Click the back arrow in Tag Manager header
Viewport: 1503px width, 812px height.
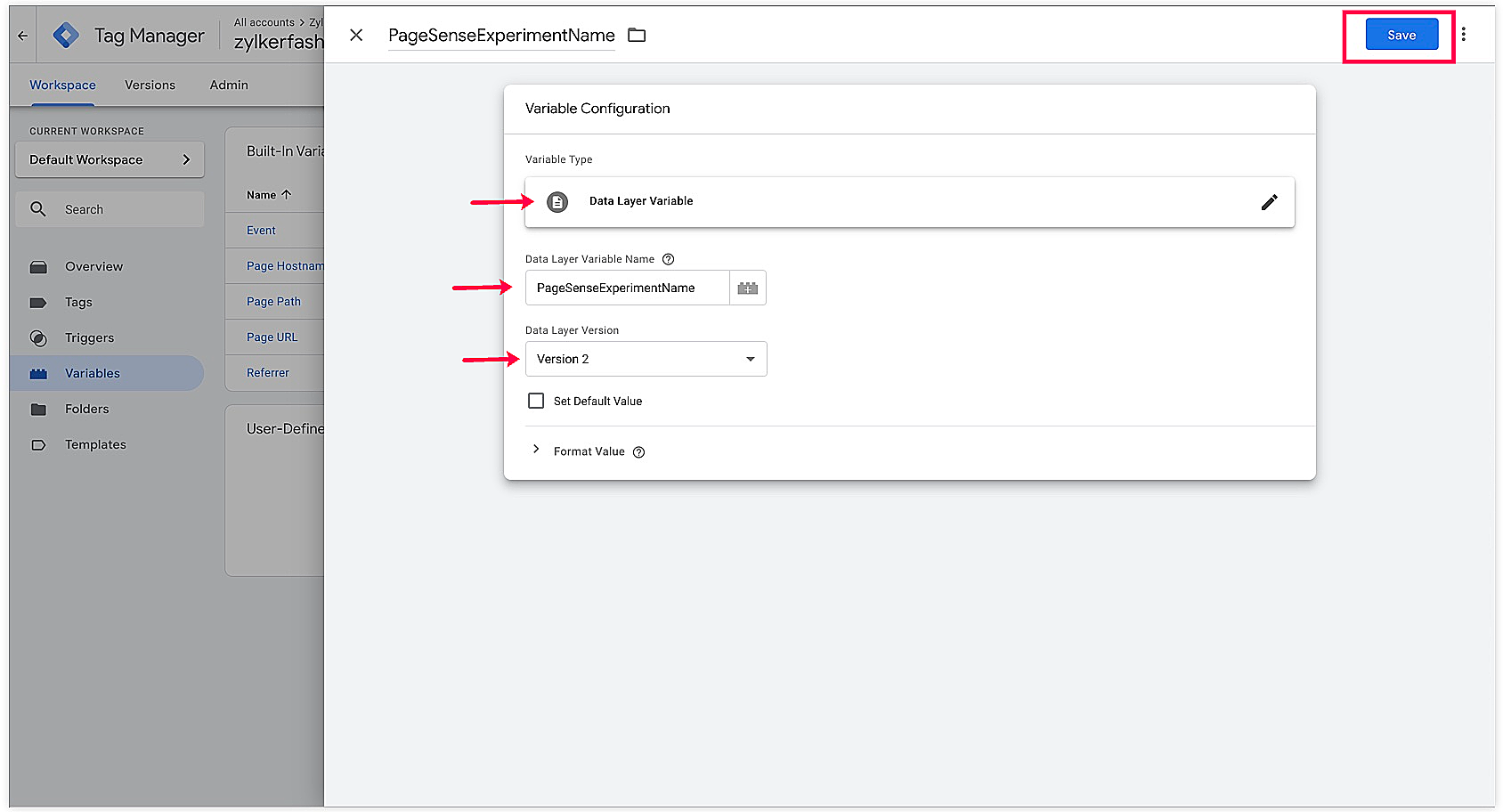tap(23, 36)
